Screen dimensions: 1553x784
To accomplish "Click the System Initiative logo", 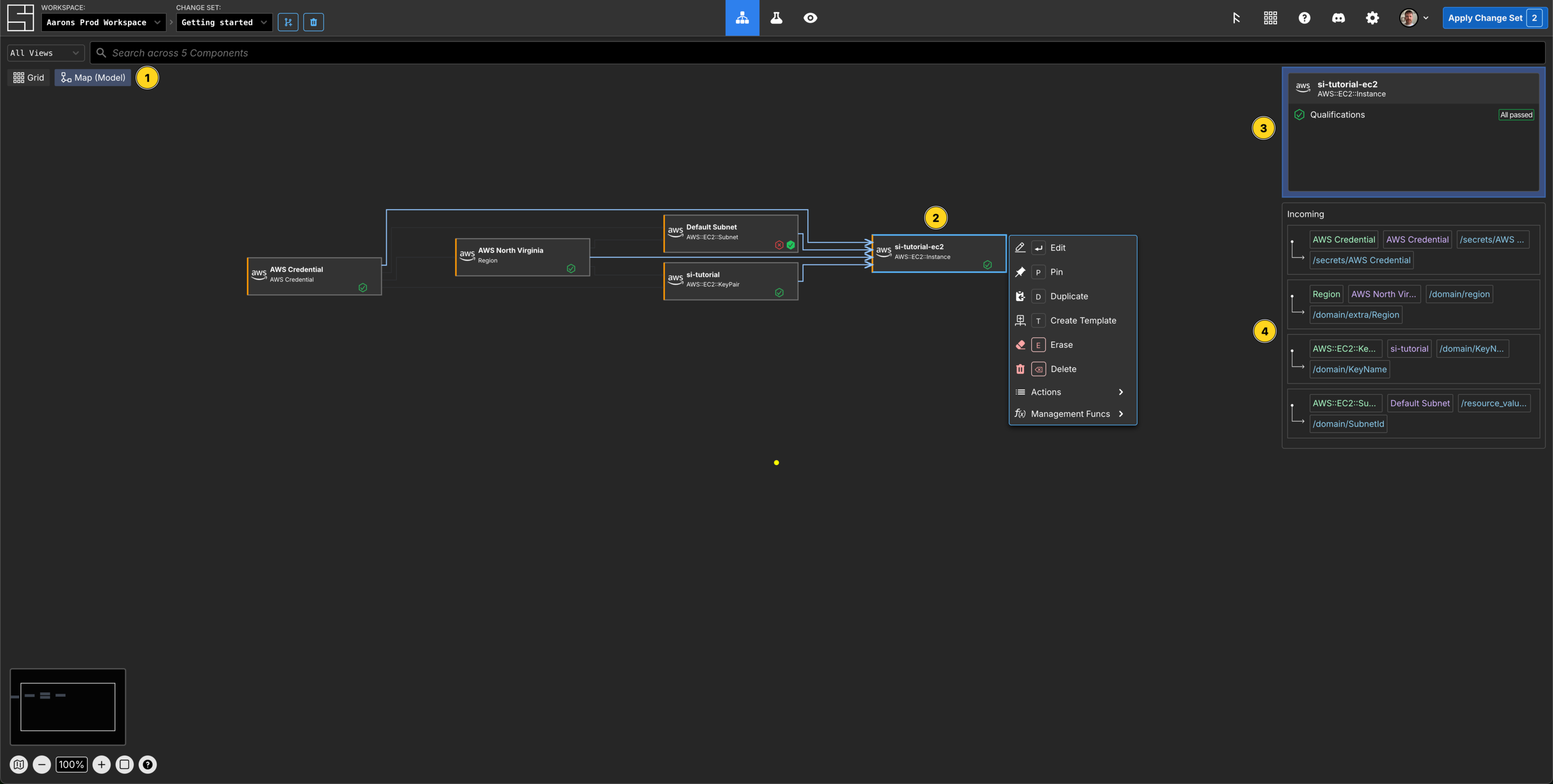I will pyautogui.click(x=21, y=18).
